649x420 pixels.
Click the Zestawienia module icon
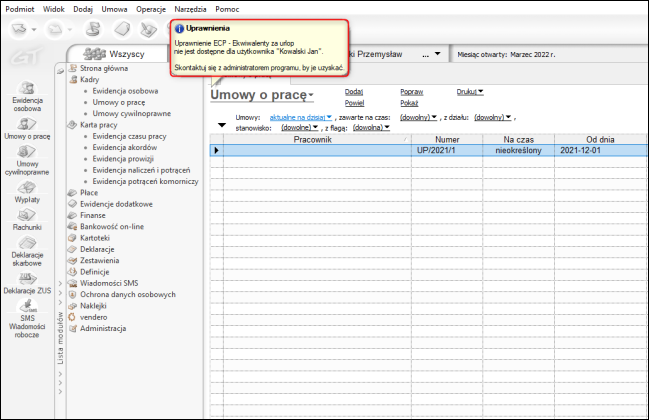(x=72, y=260)
